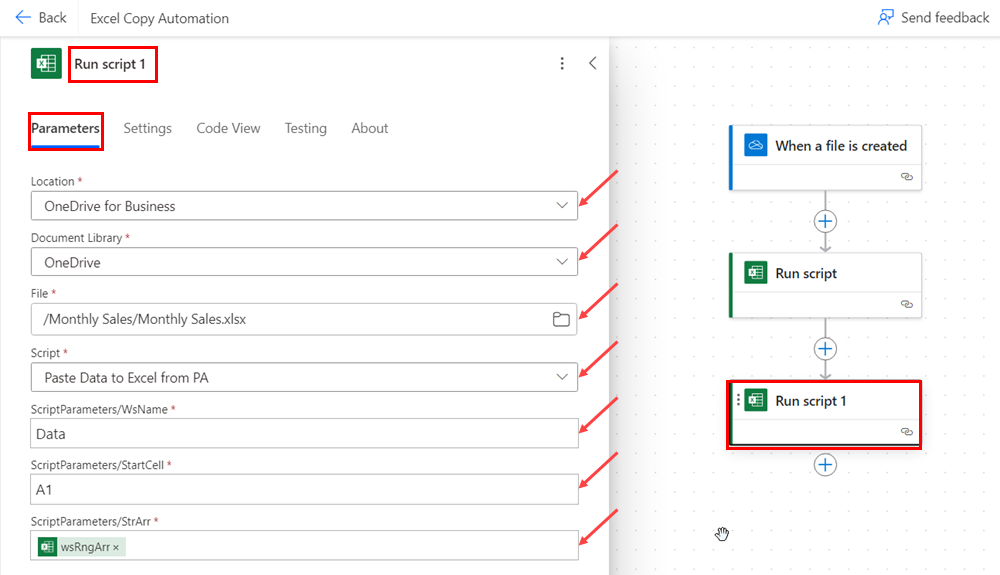Open the three-dot more options menu
The width and height of the screenshot is (1000, 575).
tap(562, 63)
